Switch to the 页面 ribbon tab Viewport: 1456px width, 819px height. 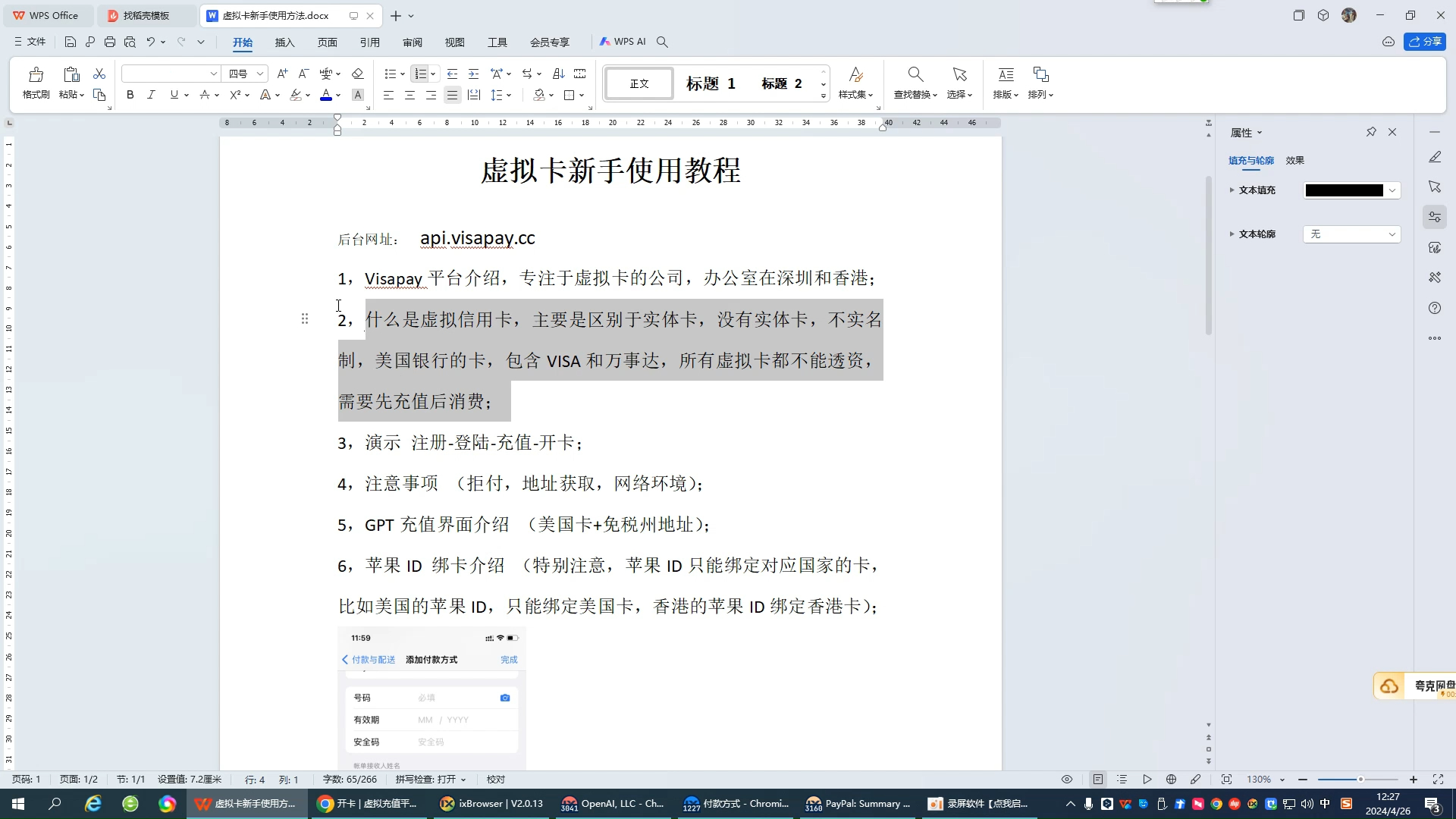click(327, 42)
